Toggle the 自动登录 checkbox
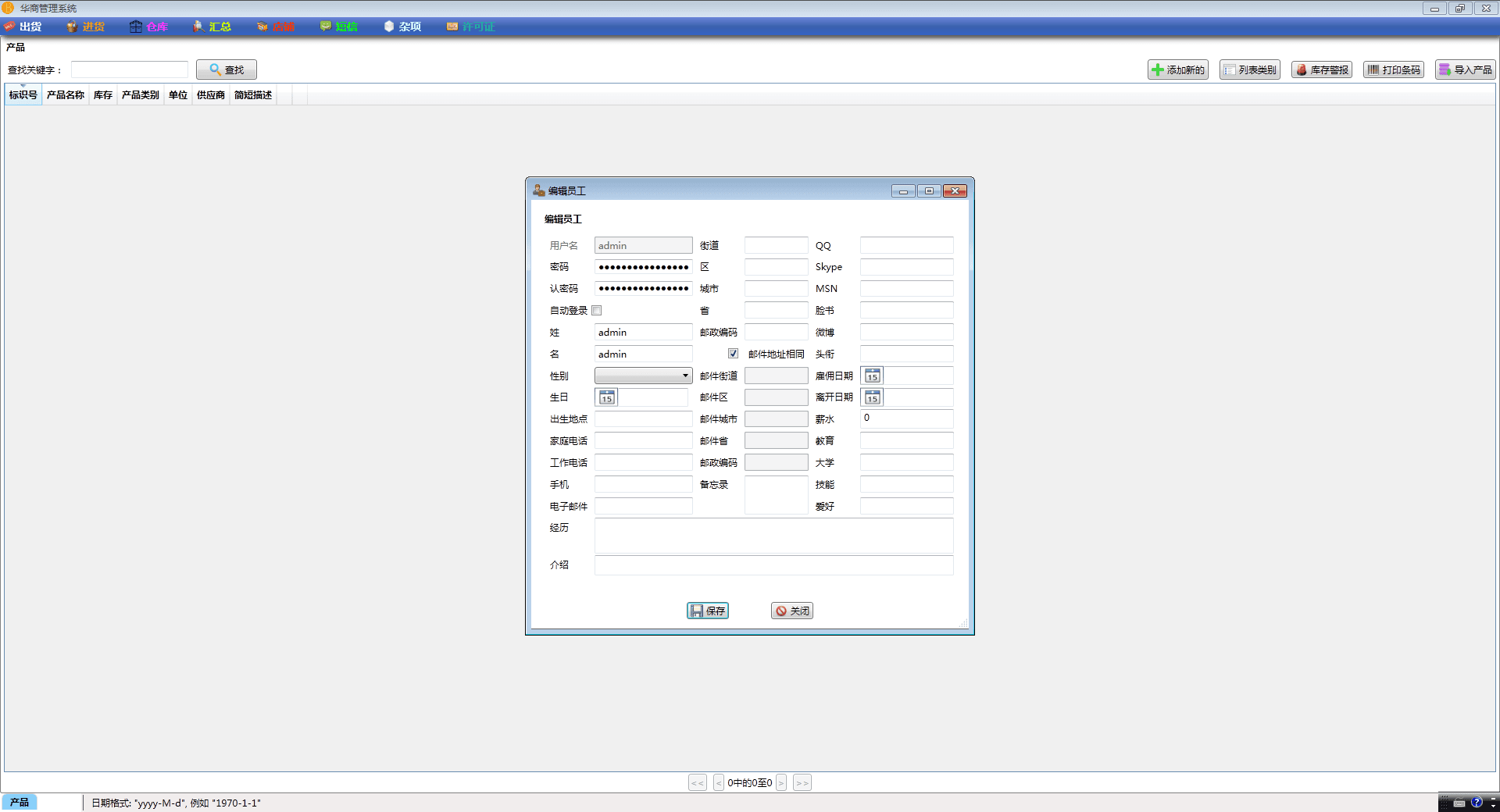The width and height of the screenshot is (1500, 812). tap(597, 311)
